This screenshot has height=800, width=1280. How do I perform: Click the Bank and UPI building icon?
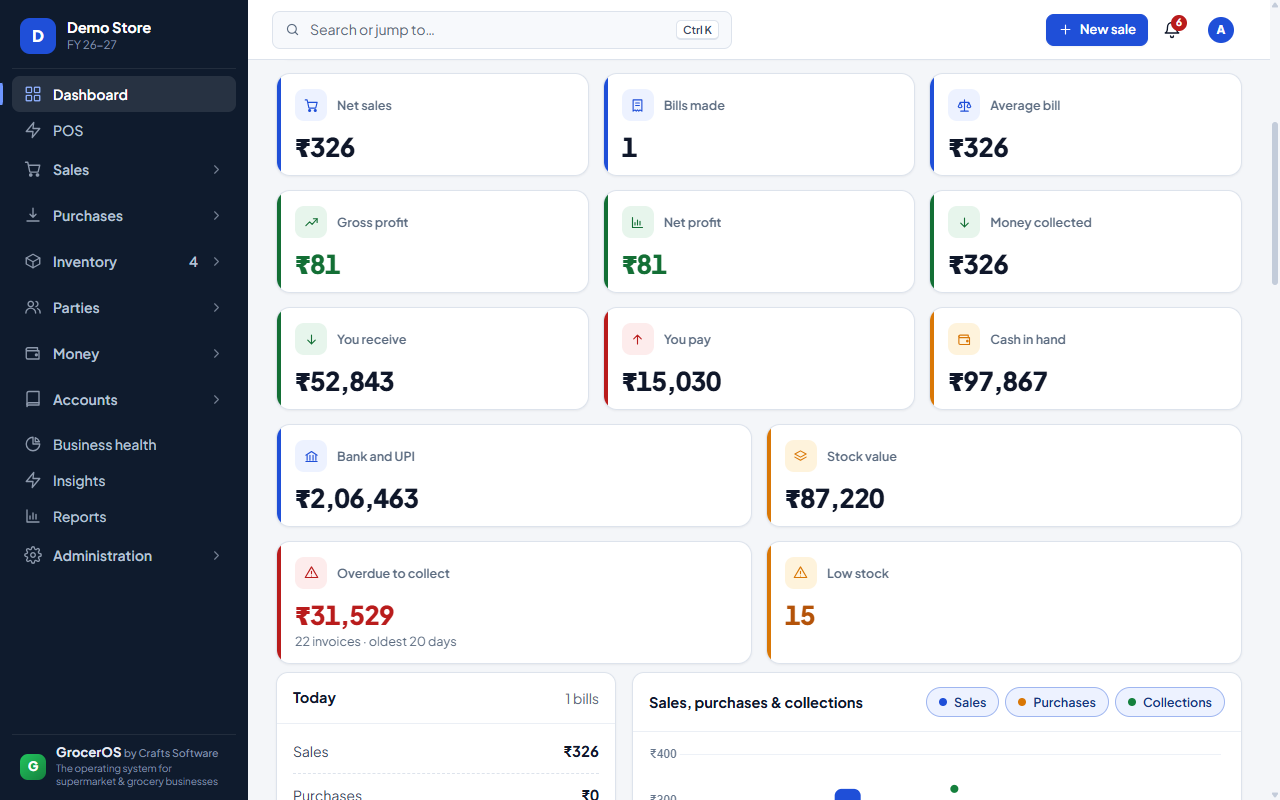pyautogui.click(x=311, y=456)
